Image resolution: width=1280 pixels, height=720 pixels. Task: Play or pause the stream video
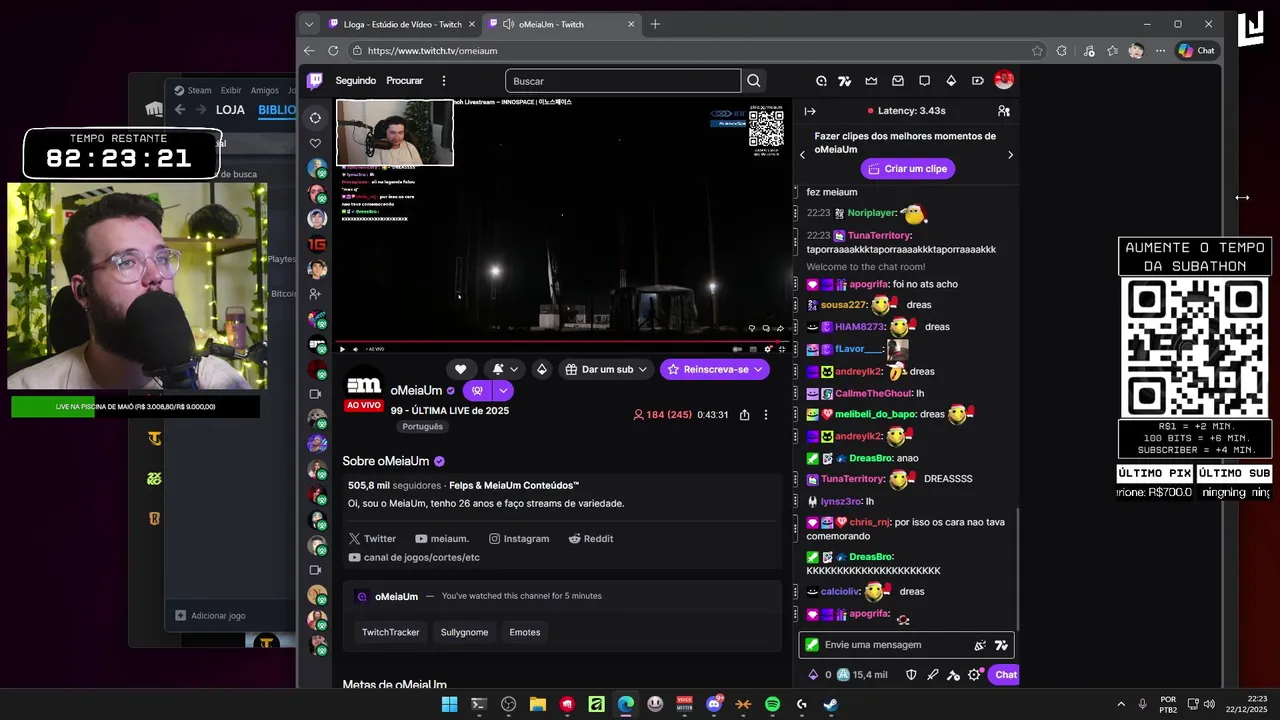[342, 349]
